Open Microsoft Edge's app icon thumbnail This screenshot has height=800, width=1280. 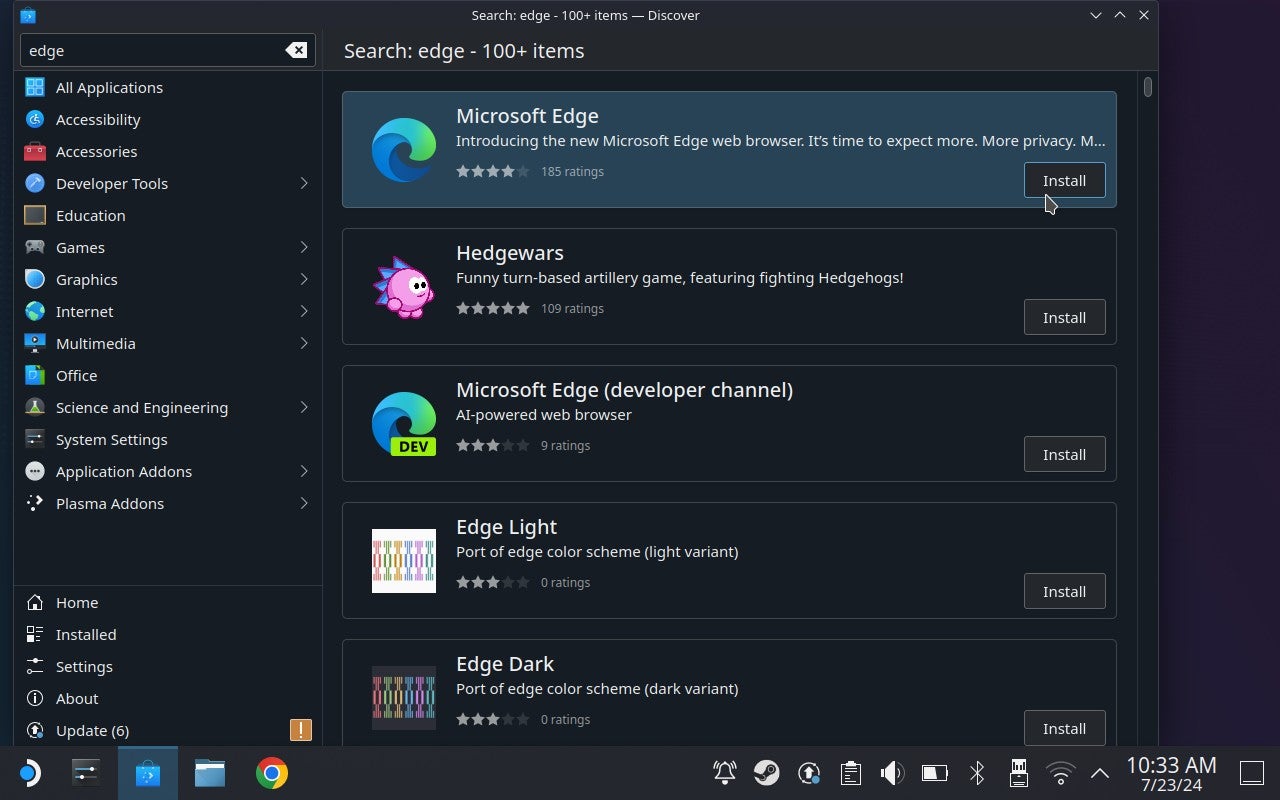click(403, 149)
